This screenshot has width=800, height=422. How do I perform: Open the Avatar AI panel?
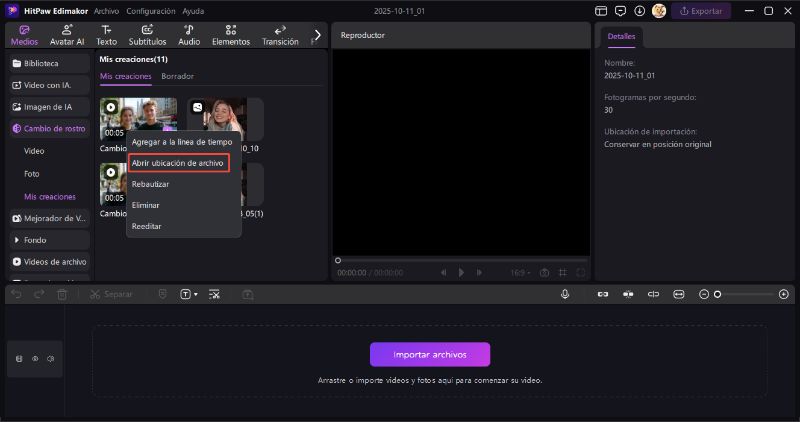pyautogui.click(x=67, y=35)
